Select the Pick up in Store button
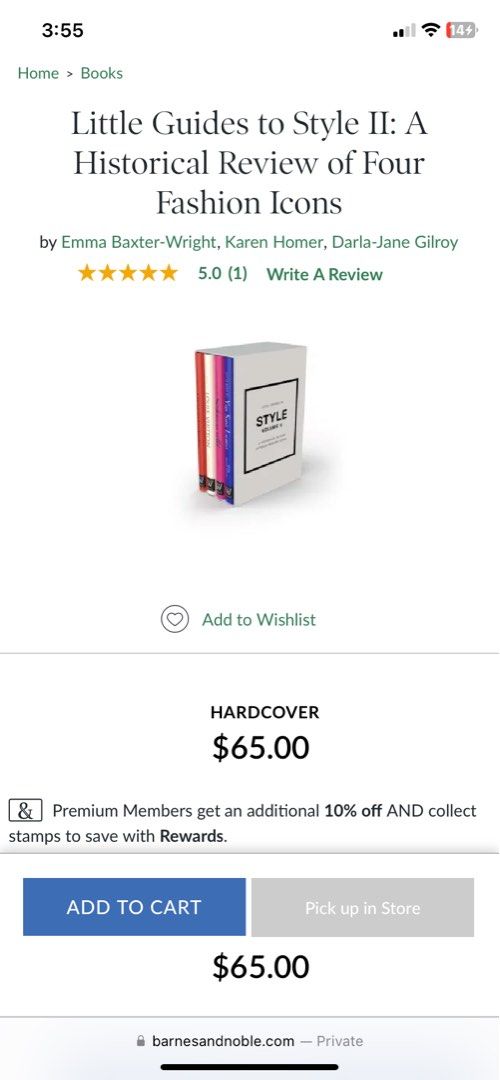 click(x=363, y=907)
